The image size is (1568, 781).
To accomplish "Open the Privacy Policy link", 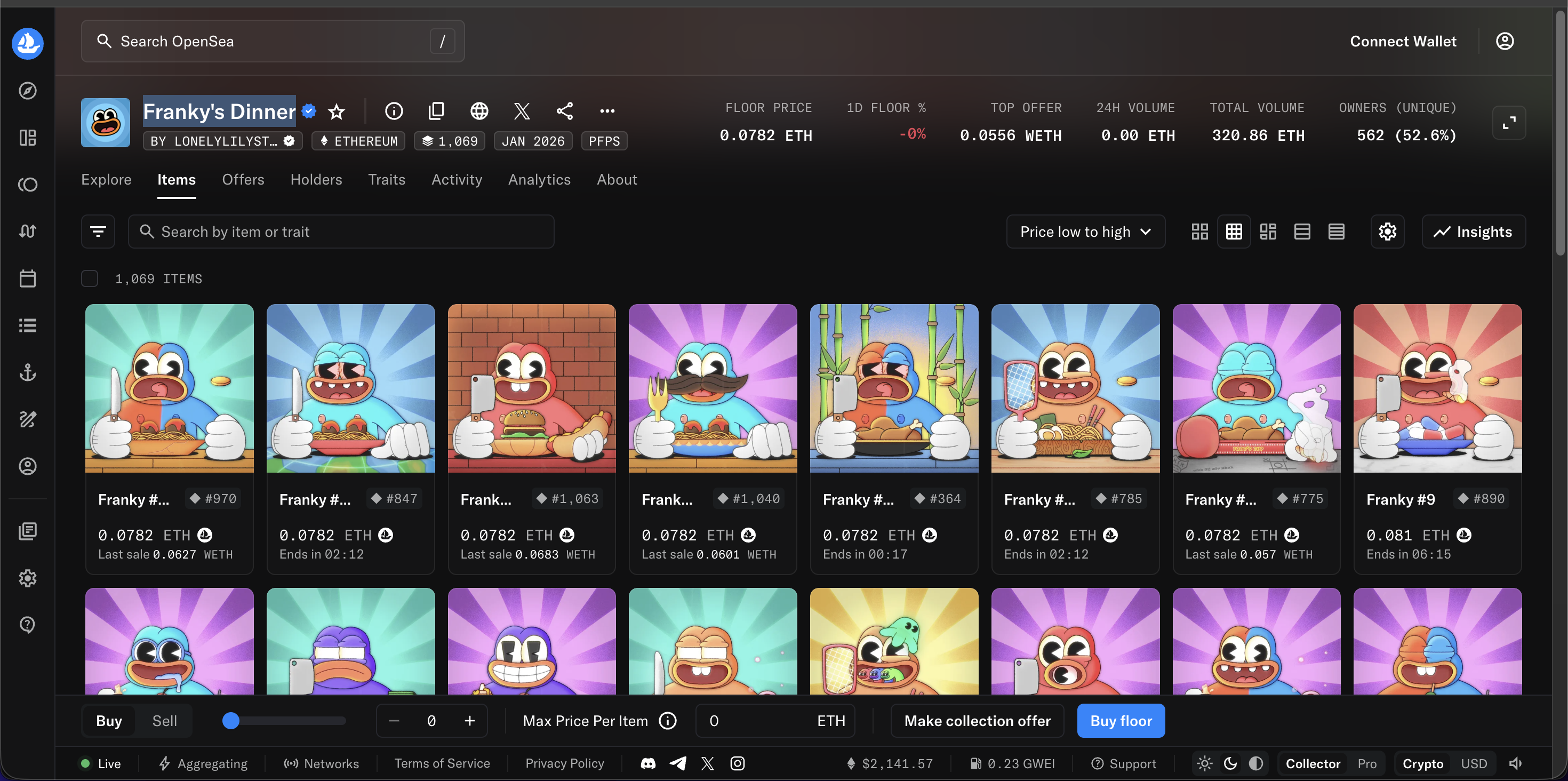I will coord(564,763).
